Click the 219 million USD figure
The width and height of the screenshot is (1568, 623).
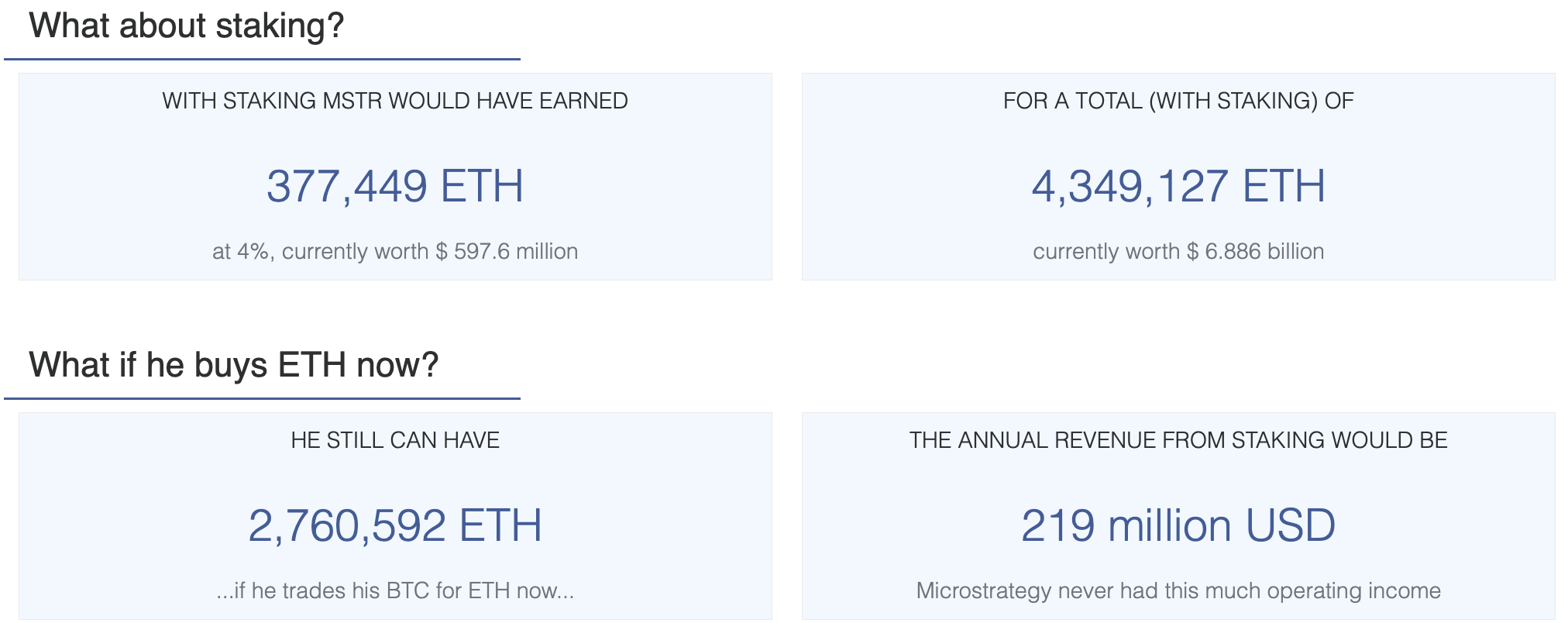pyautogui.click(x=1178, y=526)
